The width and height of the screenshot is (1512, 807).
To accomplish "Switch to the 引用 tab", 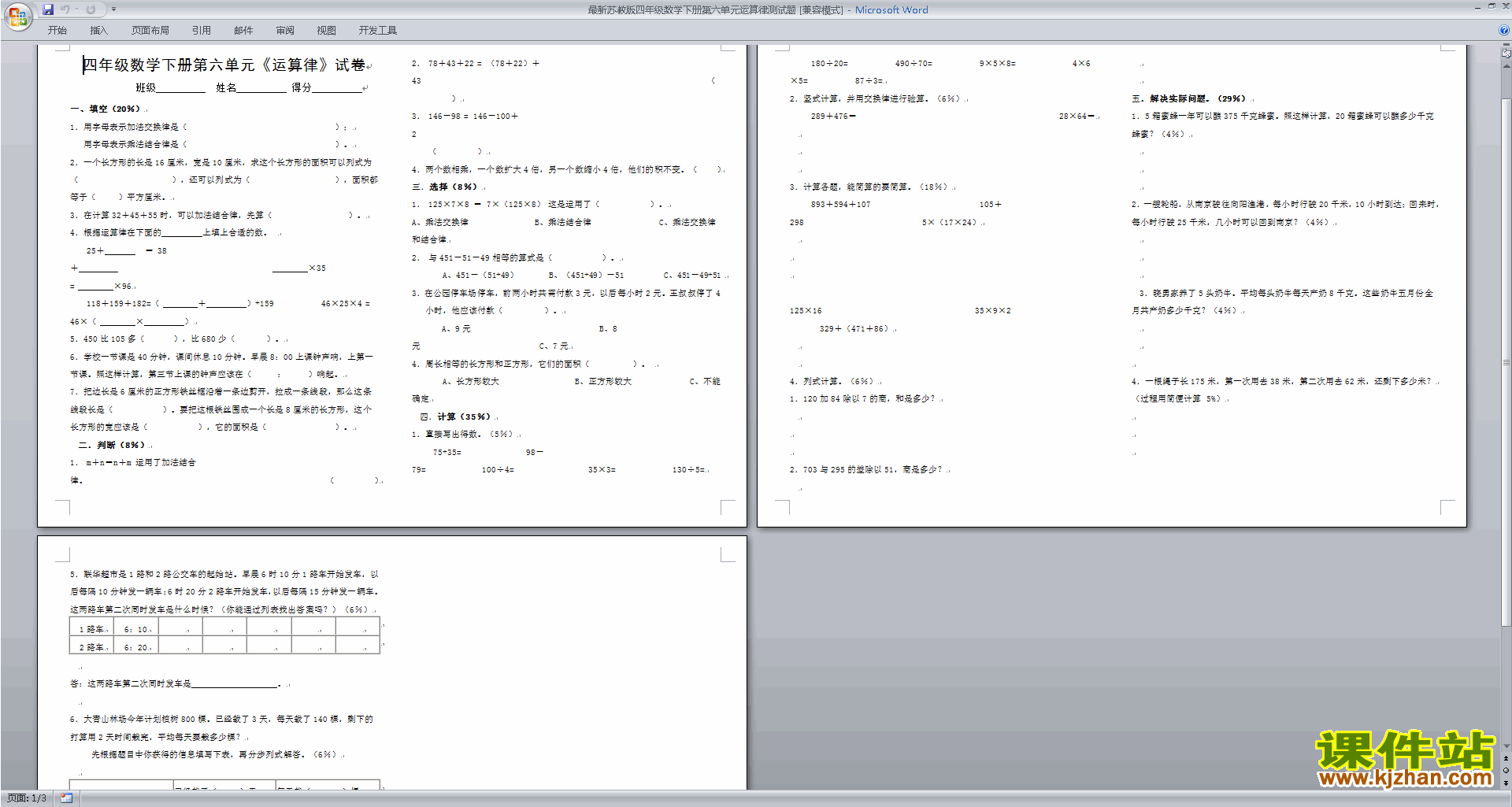I will click(x=202, y=30).
